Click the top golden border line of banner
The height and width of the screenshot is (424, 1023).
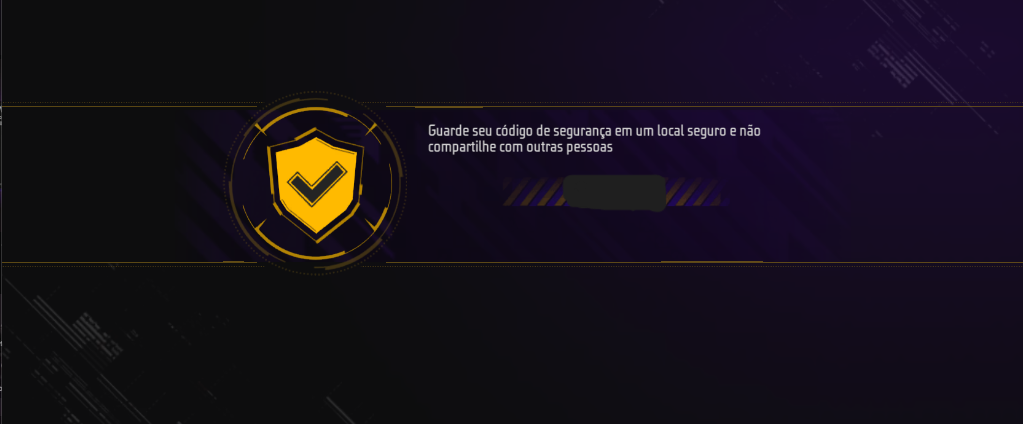click(x=705, y=107)
